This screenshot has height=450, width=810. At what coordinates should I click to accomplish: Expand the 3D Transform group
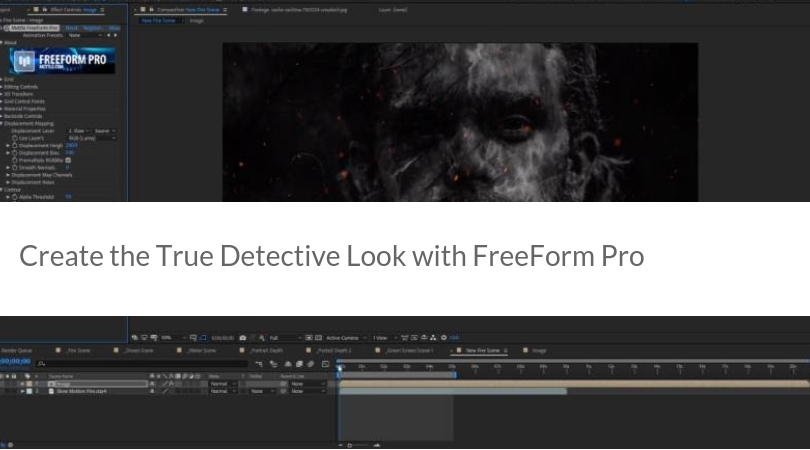coord(2,94)
